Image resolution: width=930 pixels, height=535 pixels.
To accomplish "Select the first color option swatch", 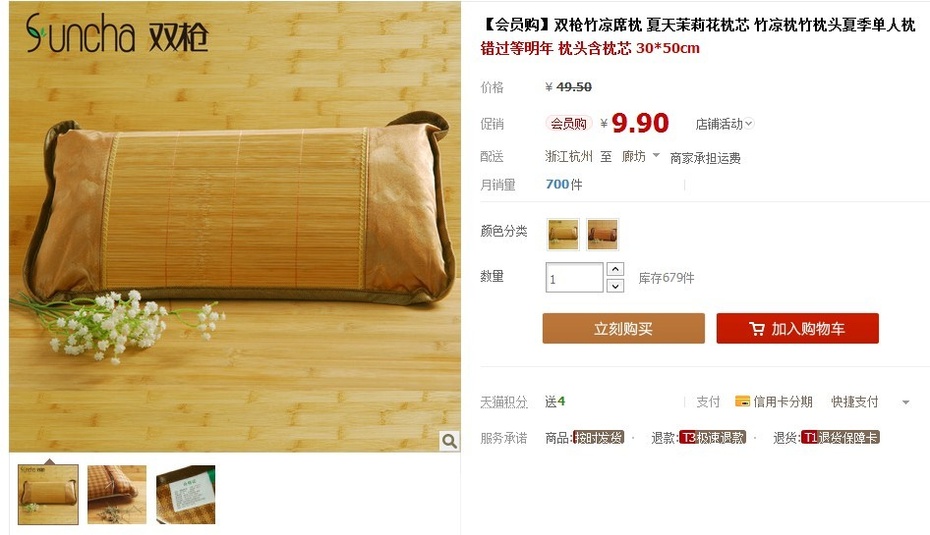I will (563, 234).
